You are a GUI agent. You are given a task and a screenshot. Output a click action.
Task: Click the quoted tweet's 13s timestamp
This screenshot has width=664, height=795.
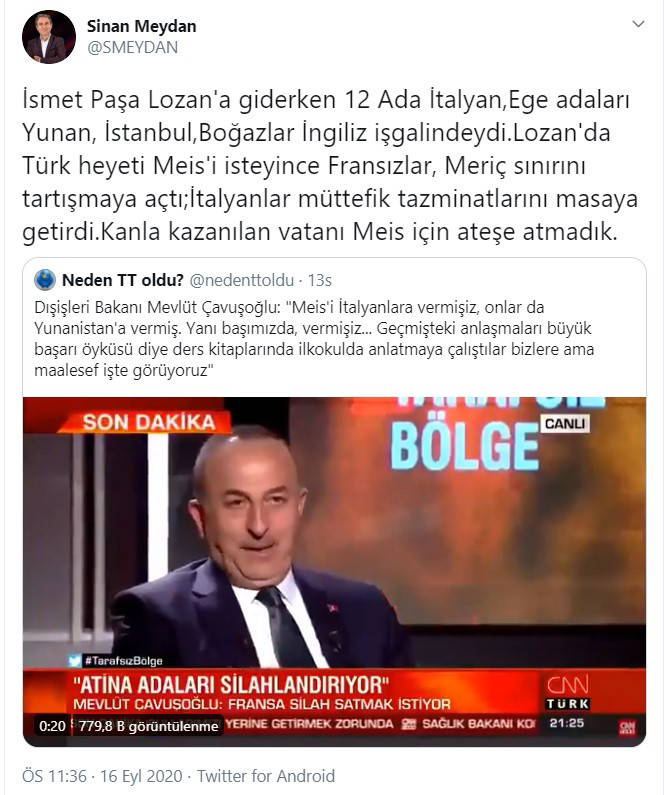coord(320,280)
